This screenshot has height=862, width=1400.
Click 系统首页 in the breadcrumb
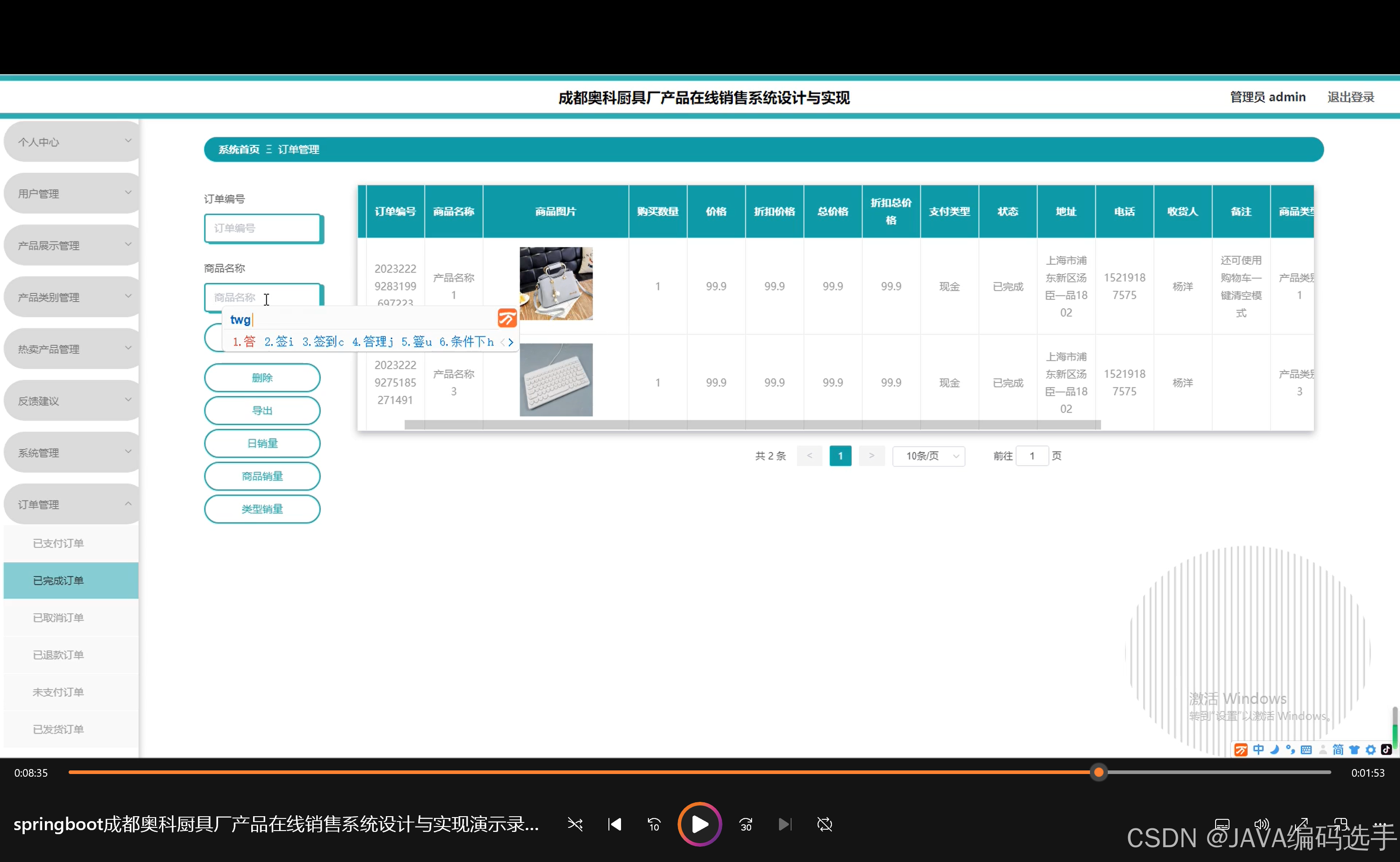point(239,150)
